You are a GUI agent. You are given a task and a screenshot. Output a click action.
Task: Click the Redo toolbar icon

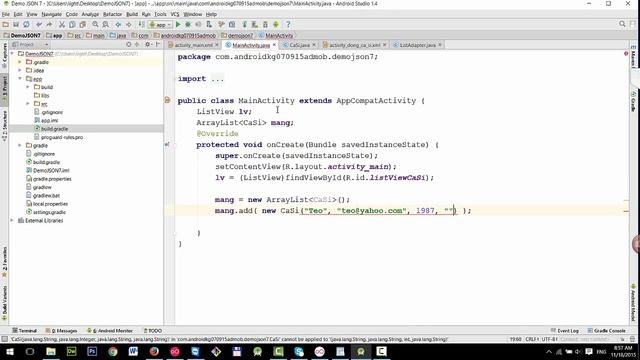(49, 24)
